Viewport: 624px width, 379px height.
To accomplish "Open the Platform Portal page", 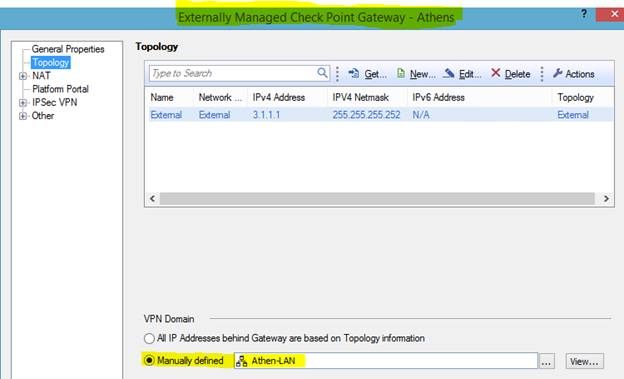I will (60, 89).
